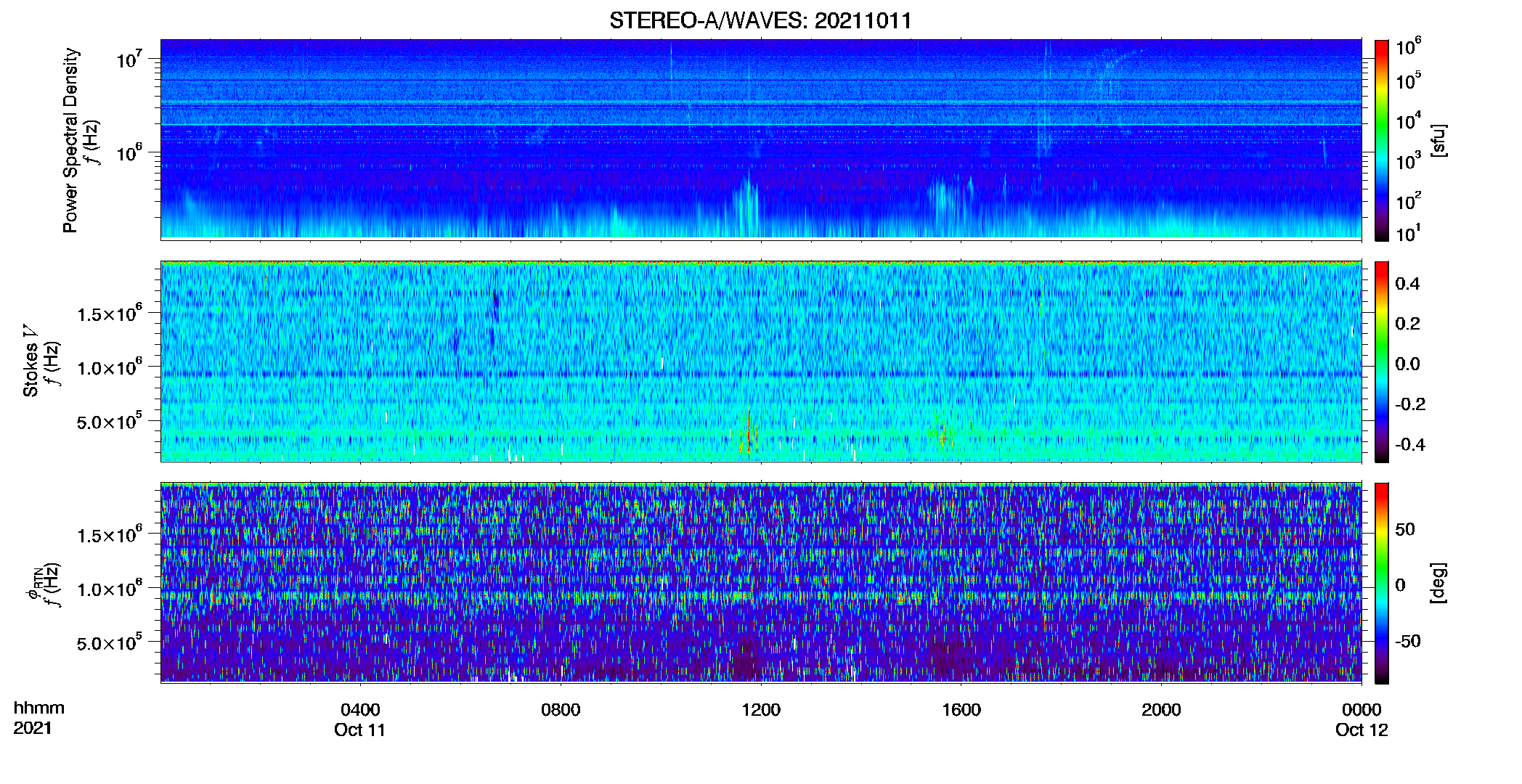
Task: Click the -50 tick label on the degree colorbar
Action: click(x=1407, y=642)
